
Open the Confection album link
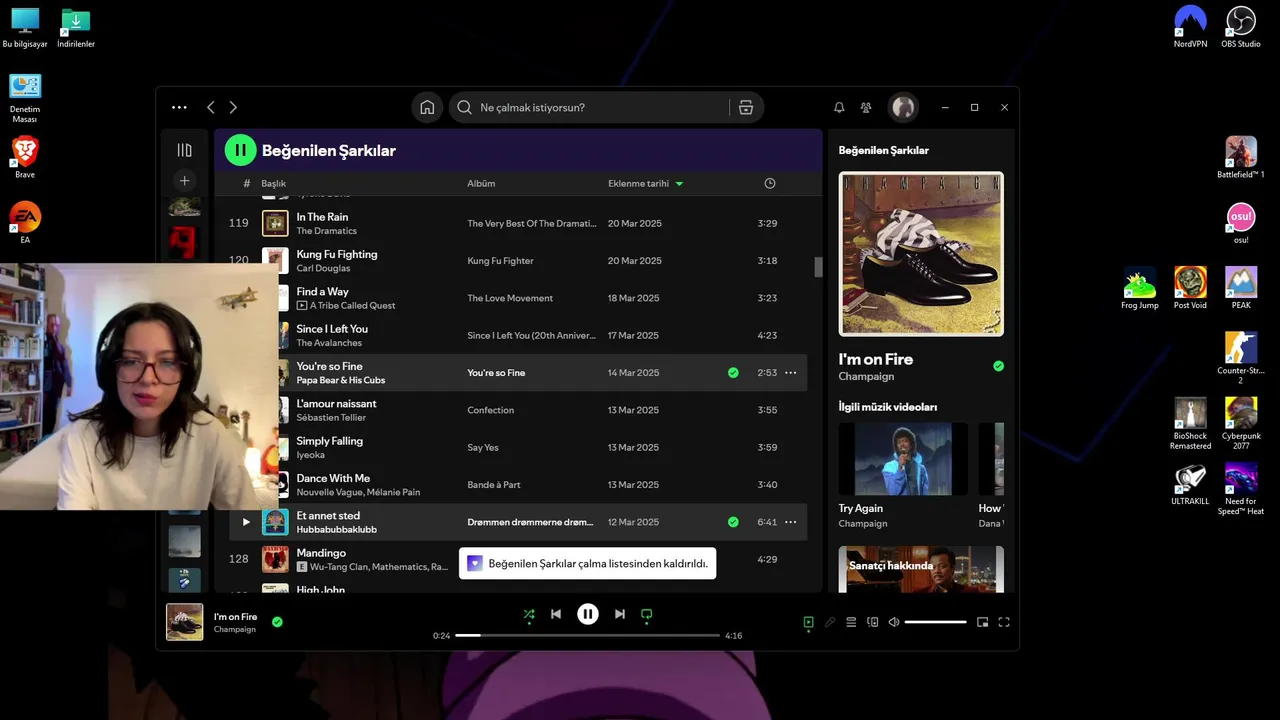(490, 410)
